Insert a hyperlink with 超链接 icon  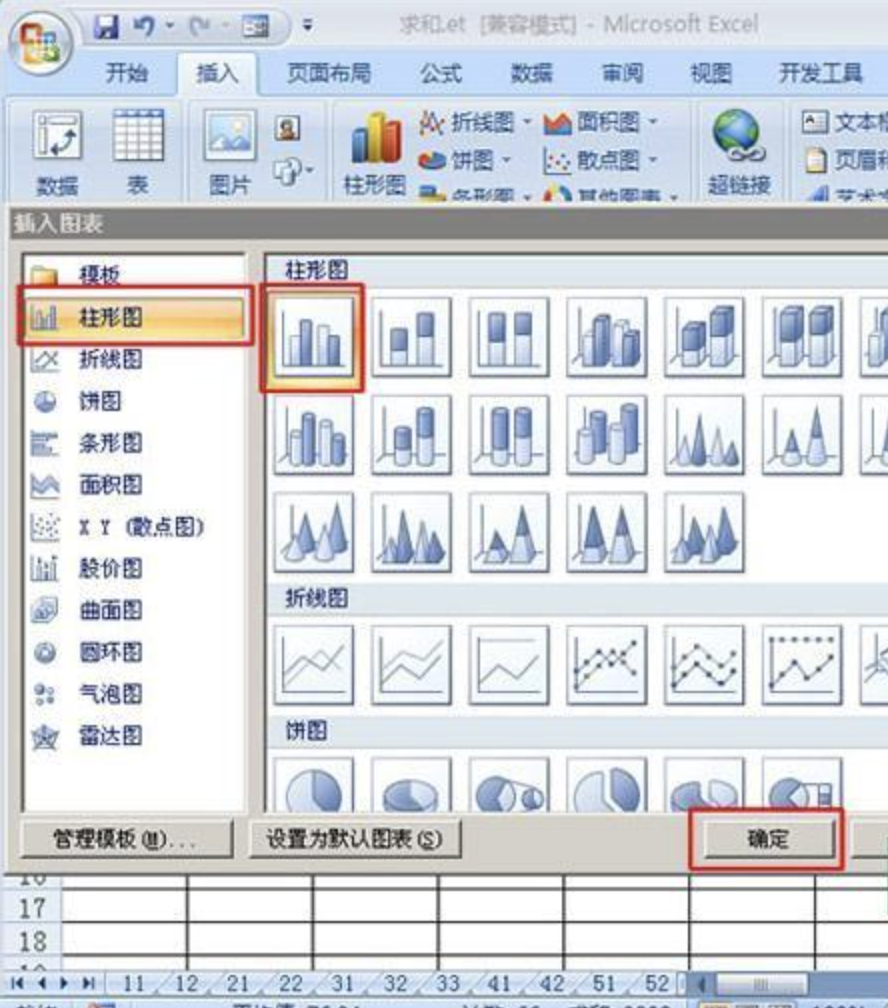(738, 153)
